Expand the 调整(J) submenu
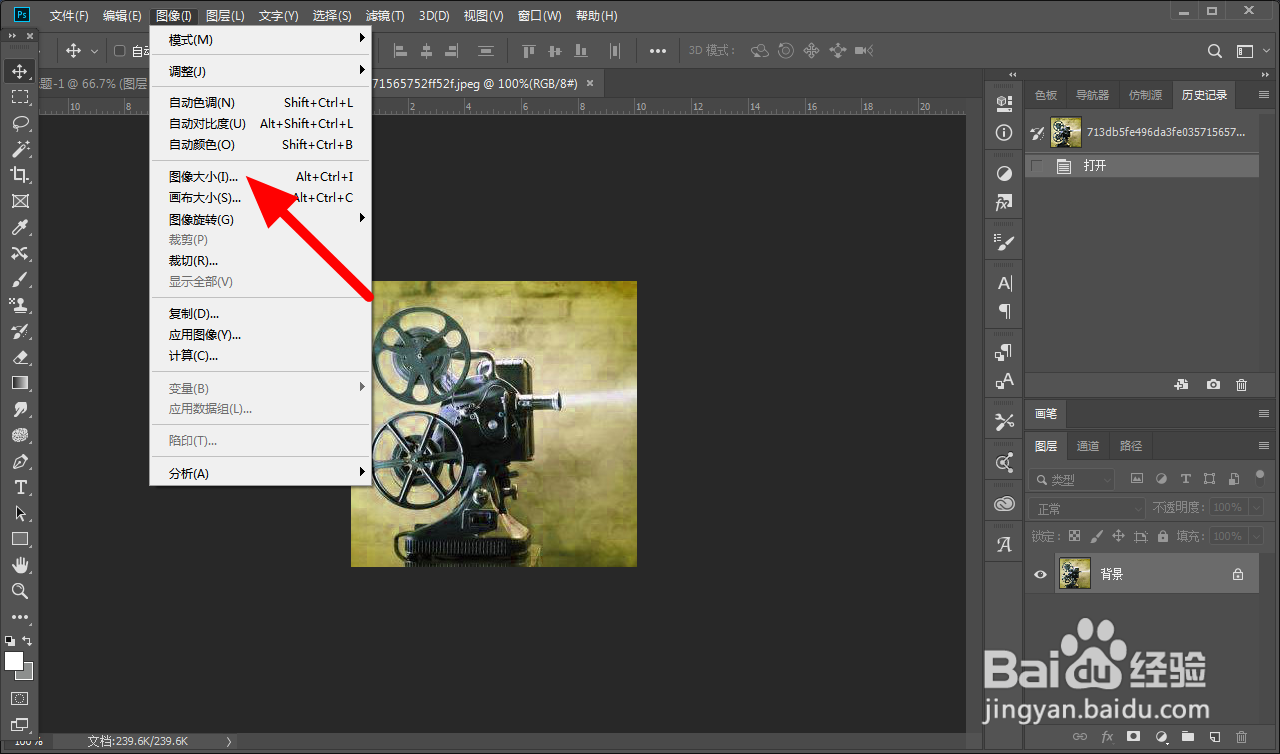This screenshot has height=754, width=1280. point(260,71)
